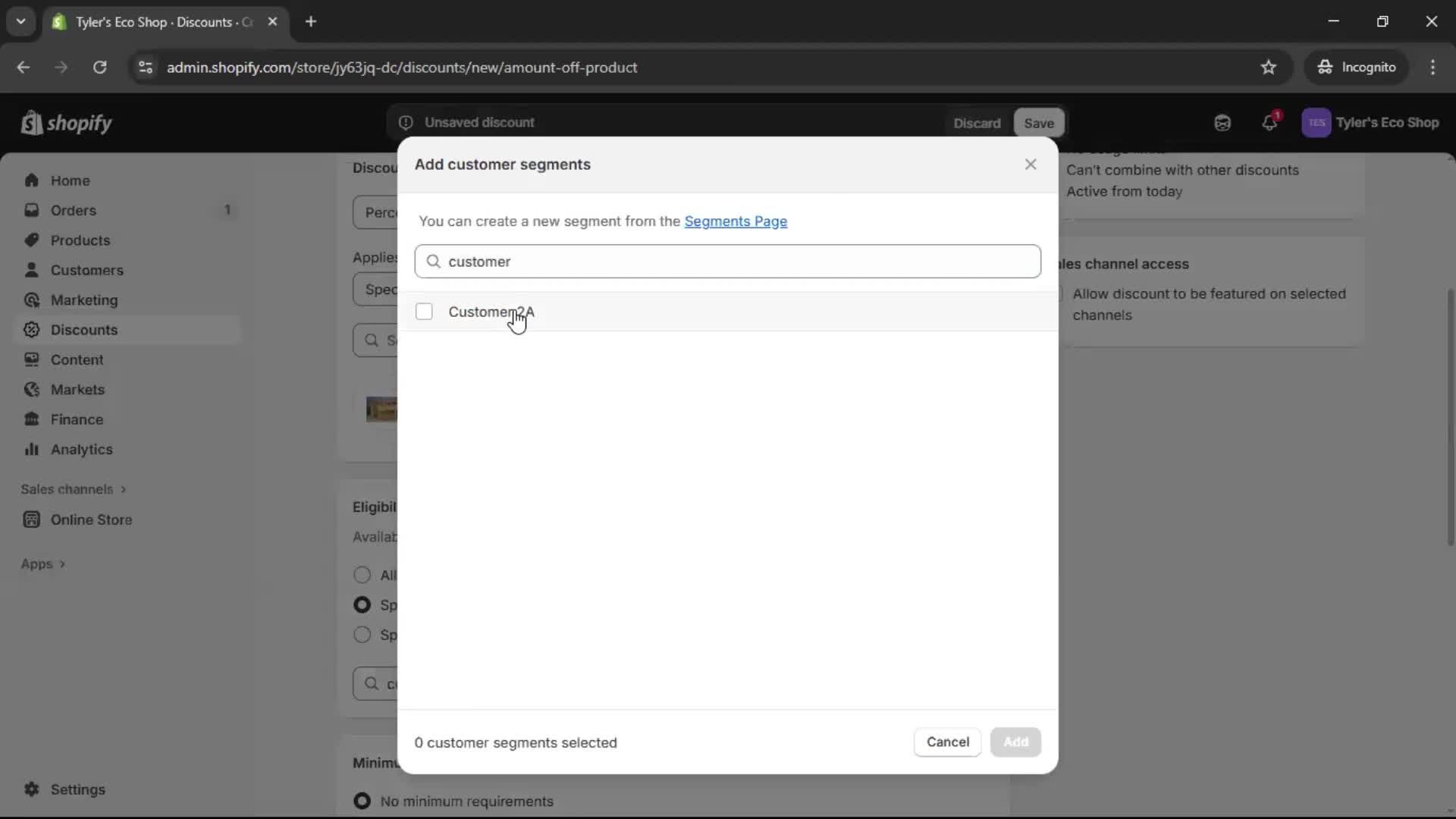Open the Segments Page link

tap(736, 221)
